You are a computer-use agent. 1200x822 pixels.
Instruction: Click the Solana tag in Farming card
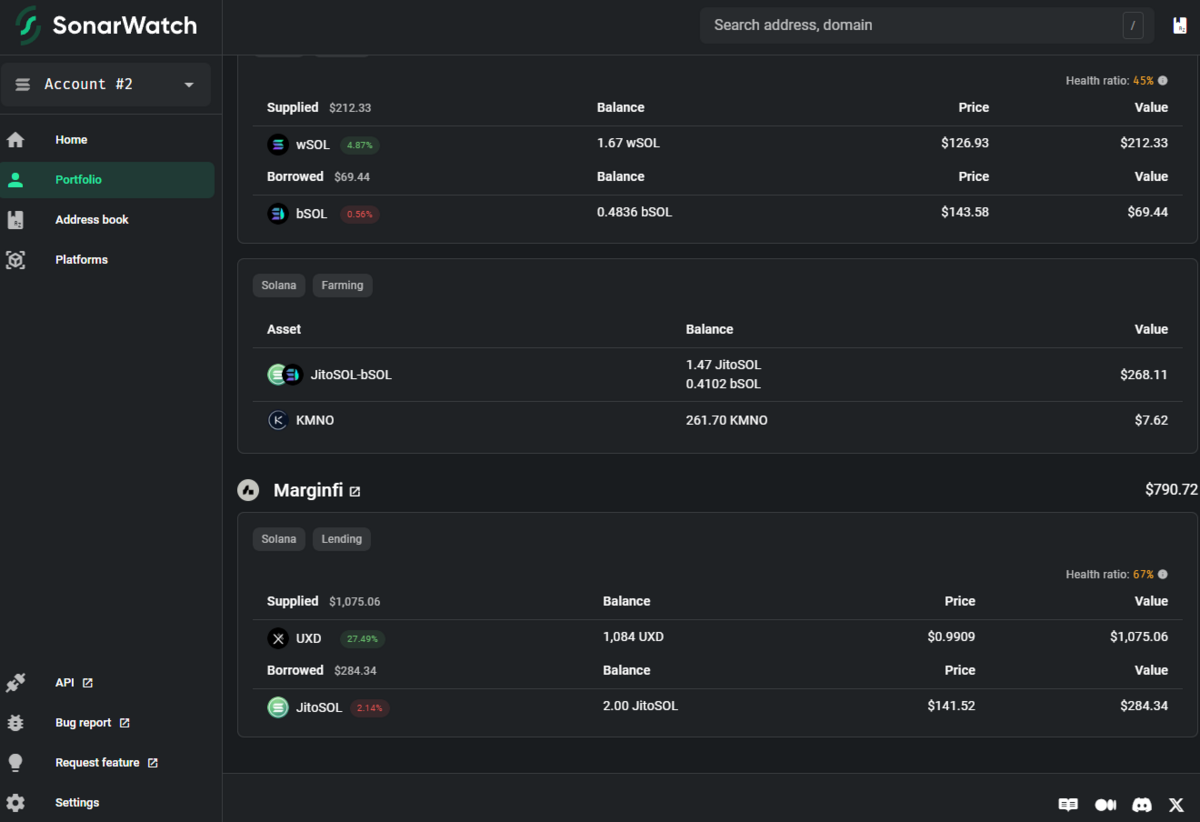point(279,286)
